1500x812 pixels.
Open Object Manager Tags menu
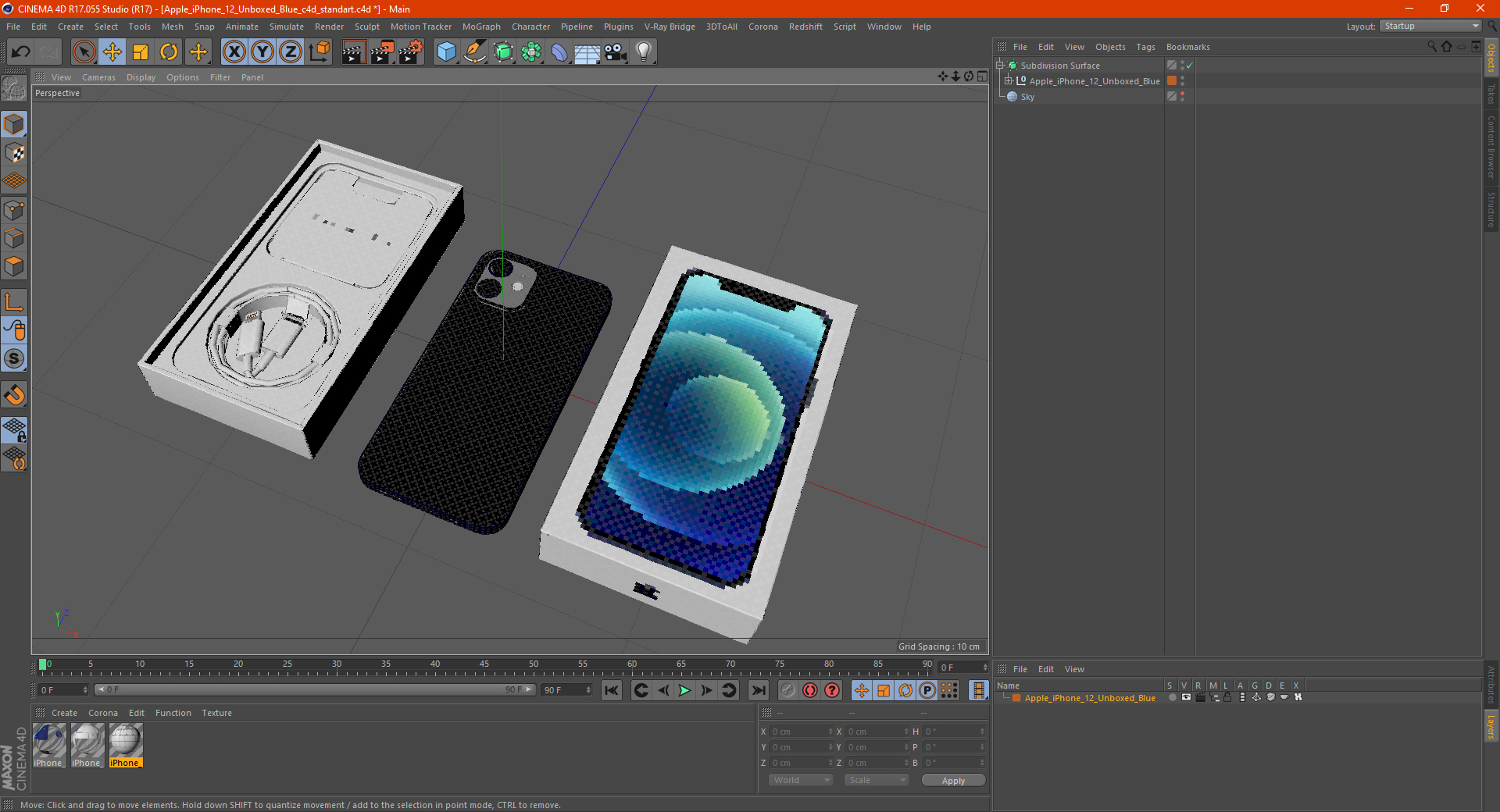tap(1145, 47)
